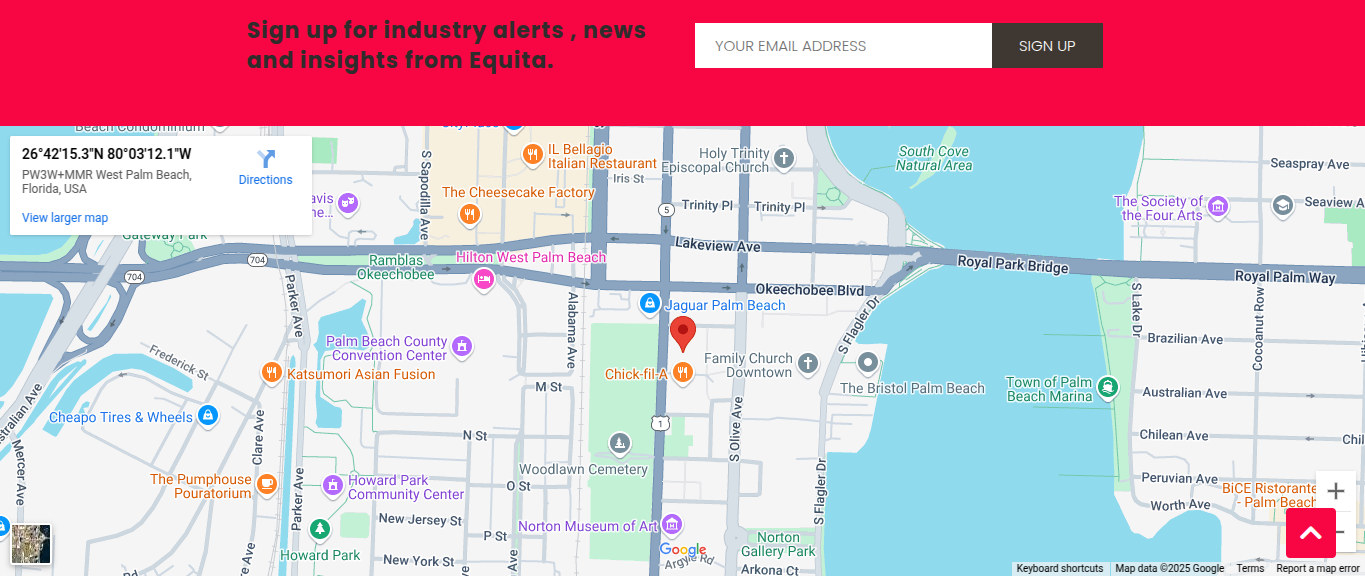Viewport: 1365px width, 582px height.
Task: Click the Norton Gallery Park label
Action: (x=778, y=544)
